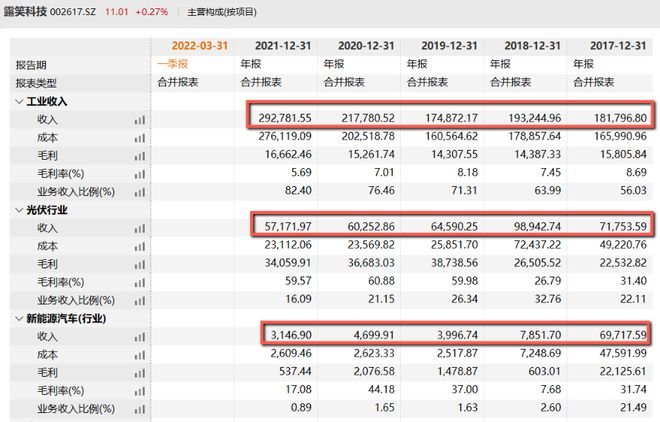
Task: Select the 2022-03-31 column header
Action: [200, 45]
